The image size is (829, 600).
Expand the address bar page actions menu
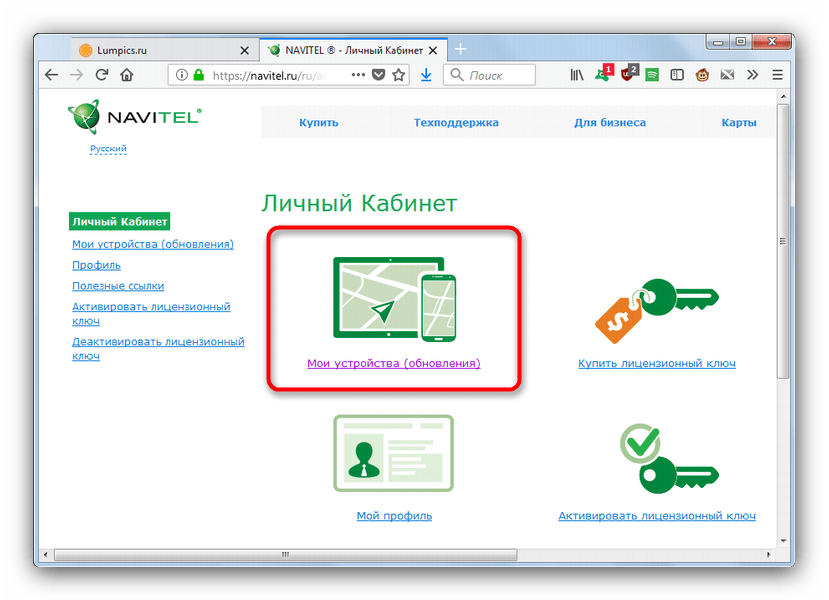[x=357, y=75]
